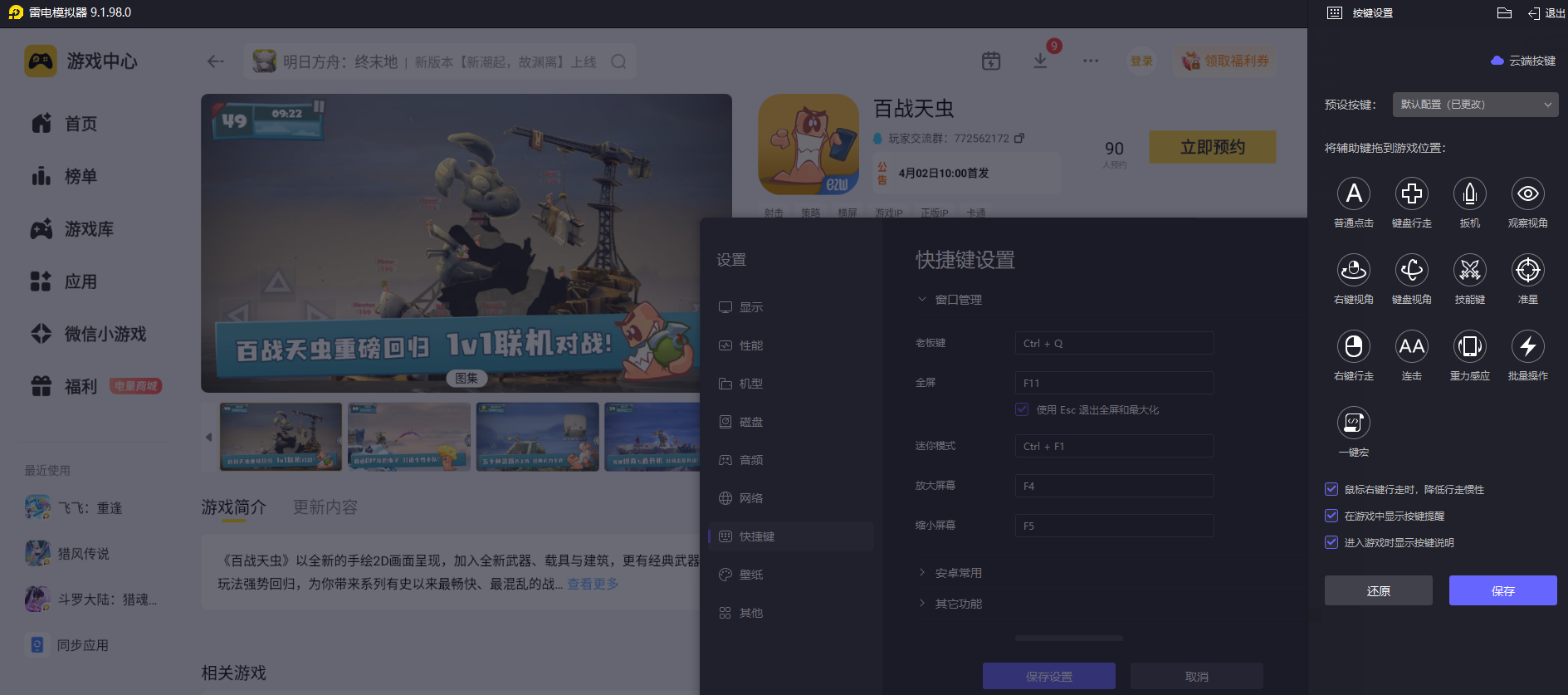Select the 连击 combo AA icon
The image size is (1568, 695).
click(1412, 346)
